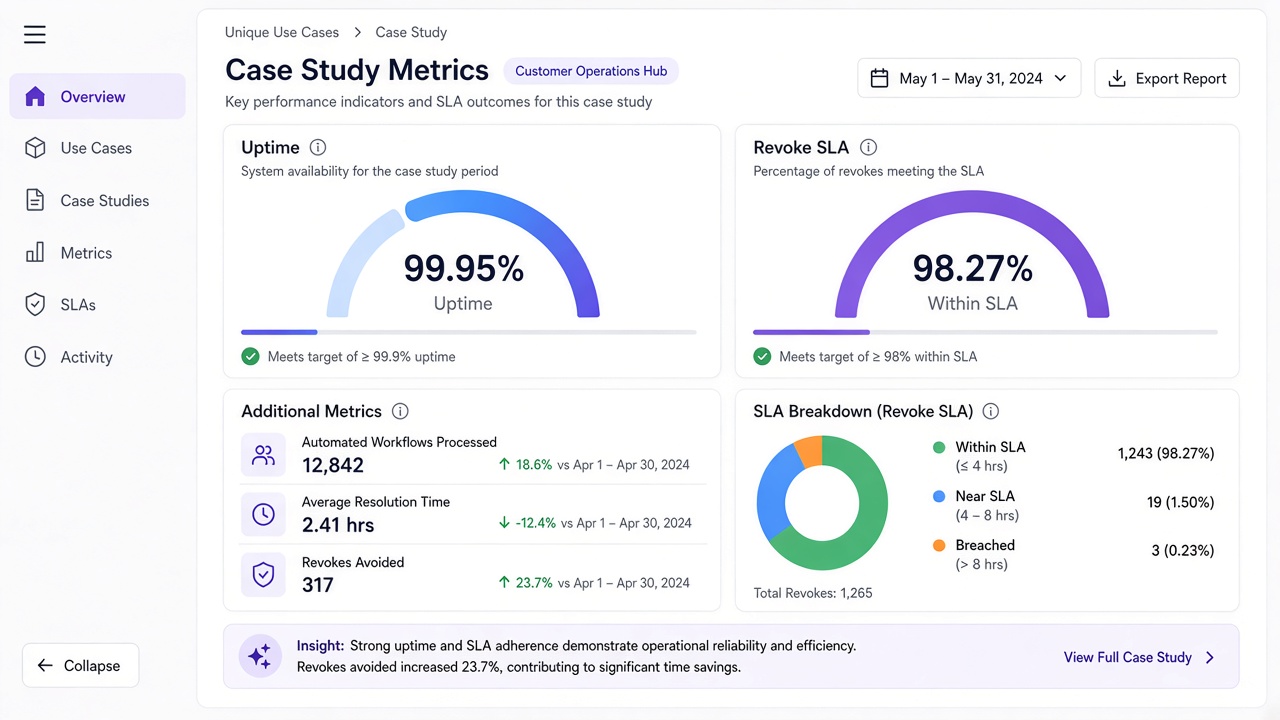Viewport: 1280px width, 720px height.
Task: Click the Additional Metrics info icon
Action: click(400, 411)
